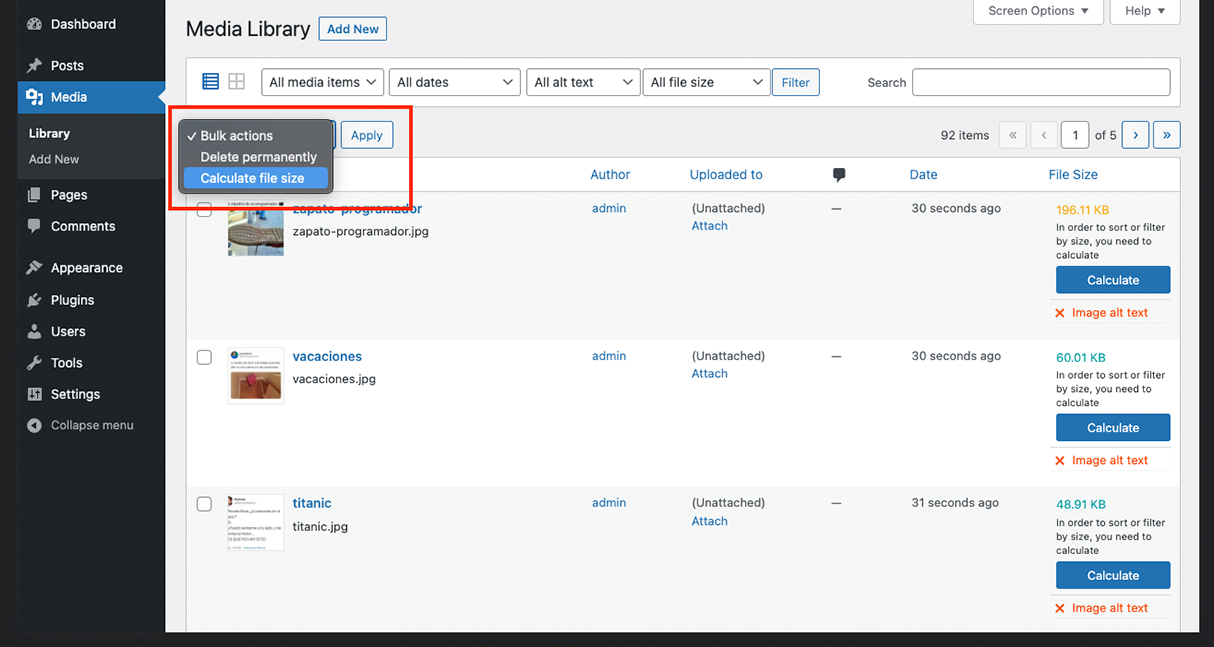Click admin author link for vacaciones
The width and height of the screenshot is (1214, 647).
(609, 356)
